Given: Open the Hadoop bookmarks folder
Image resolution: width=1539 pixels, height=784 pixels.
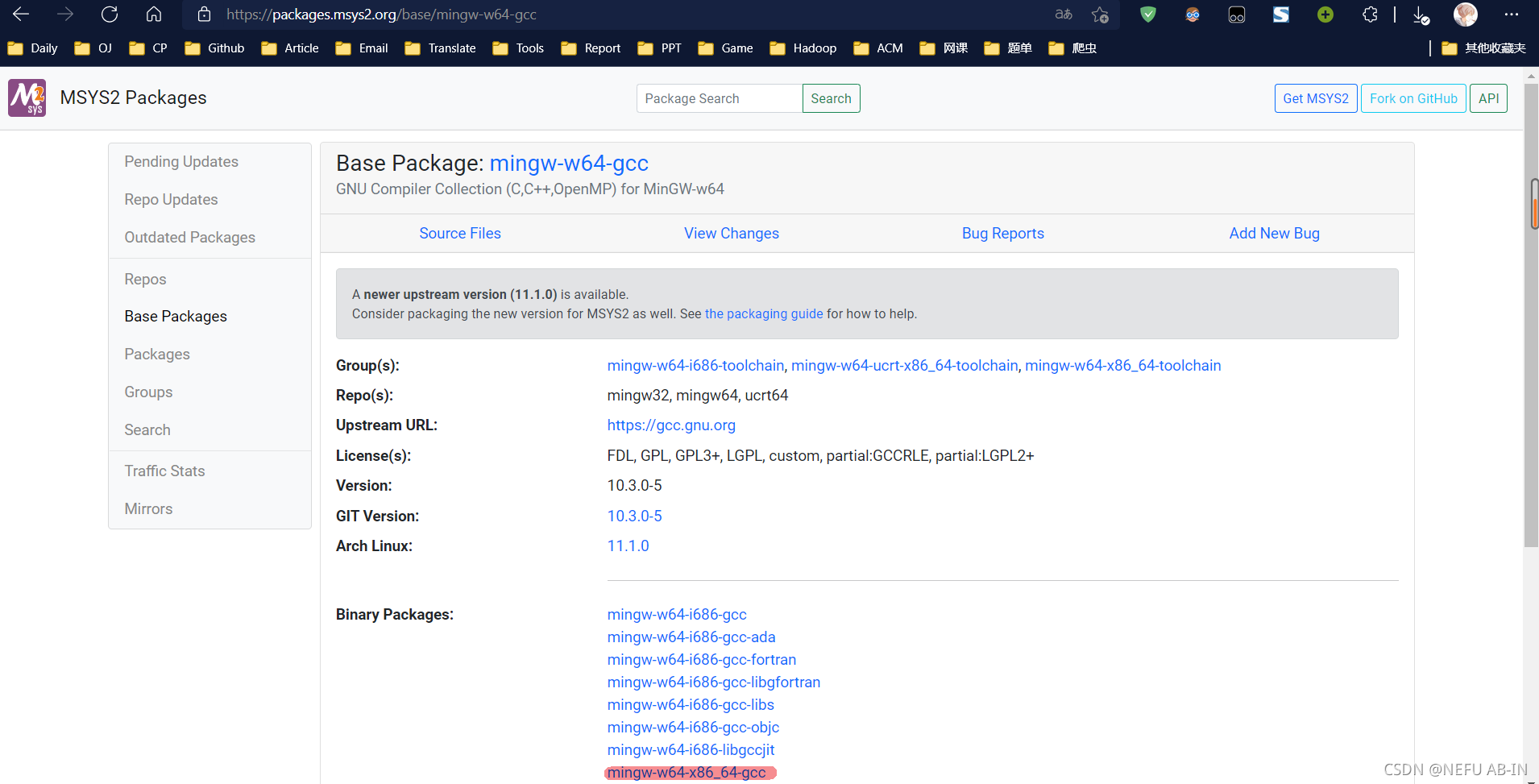Looking at the screenshot, I should (x=803, y=48).
